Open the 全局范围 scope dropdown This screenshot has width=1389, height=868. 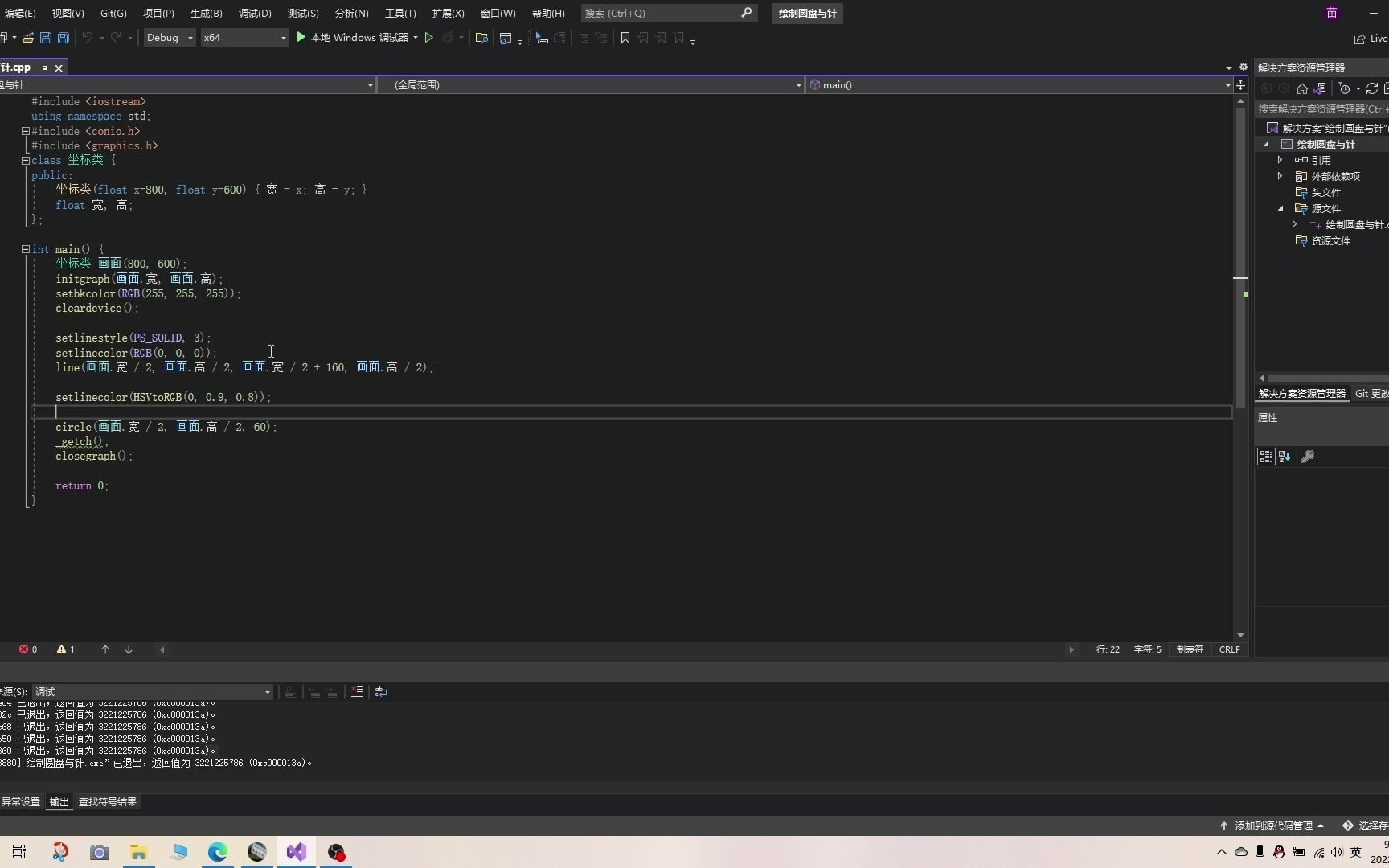pyautogui.click(x=591, y=84)
